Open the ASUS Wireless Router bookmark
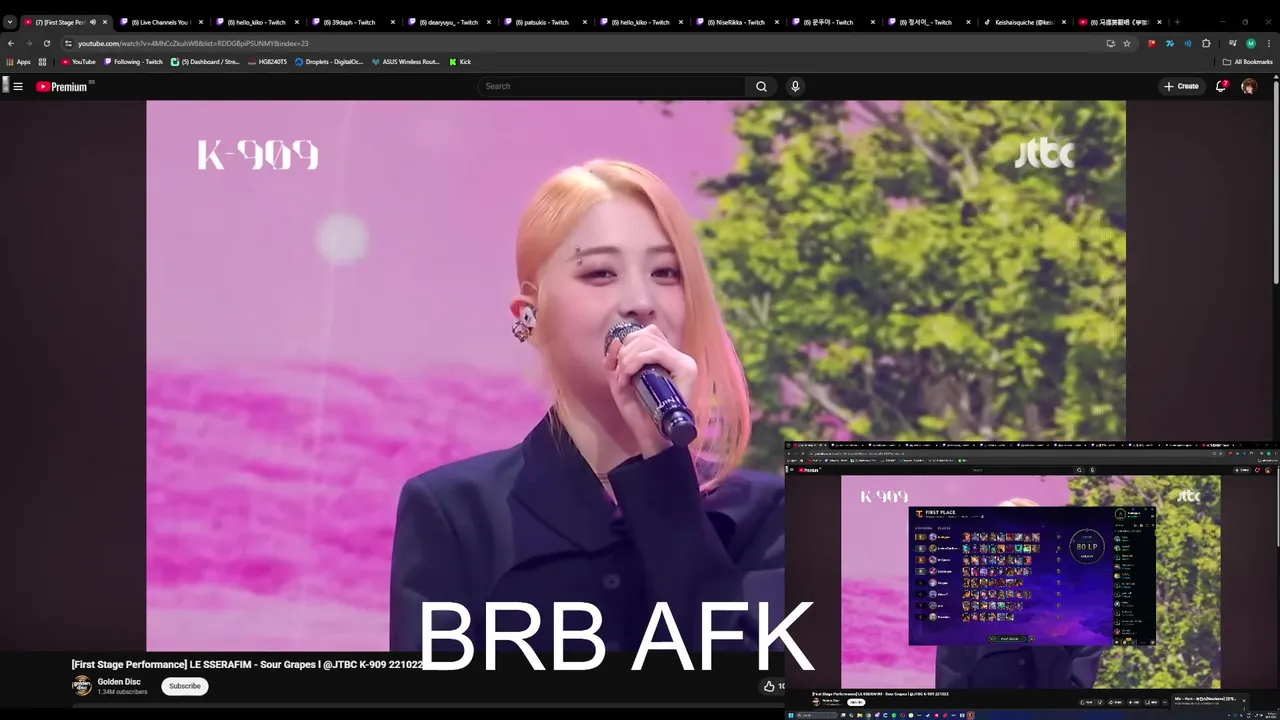The image size is (1280, 720). (405, 62)
